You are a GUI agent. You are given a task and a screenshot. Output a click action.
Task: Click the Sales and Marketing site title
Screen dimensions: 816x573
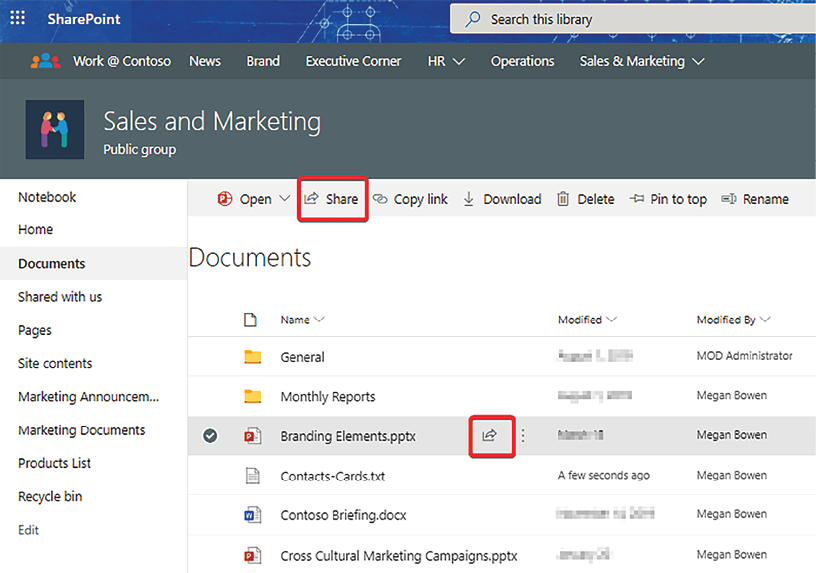pos(212,122)
